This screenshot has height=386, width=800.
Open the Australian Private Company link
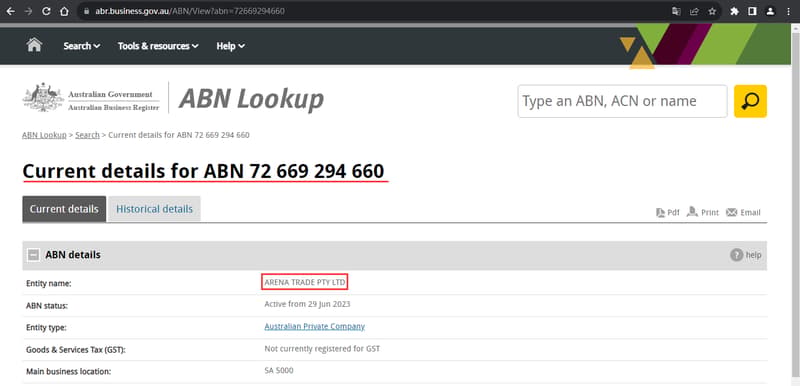[x=314, y=326]
